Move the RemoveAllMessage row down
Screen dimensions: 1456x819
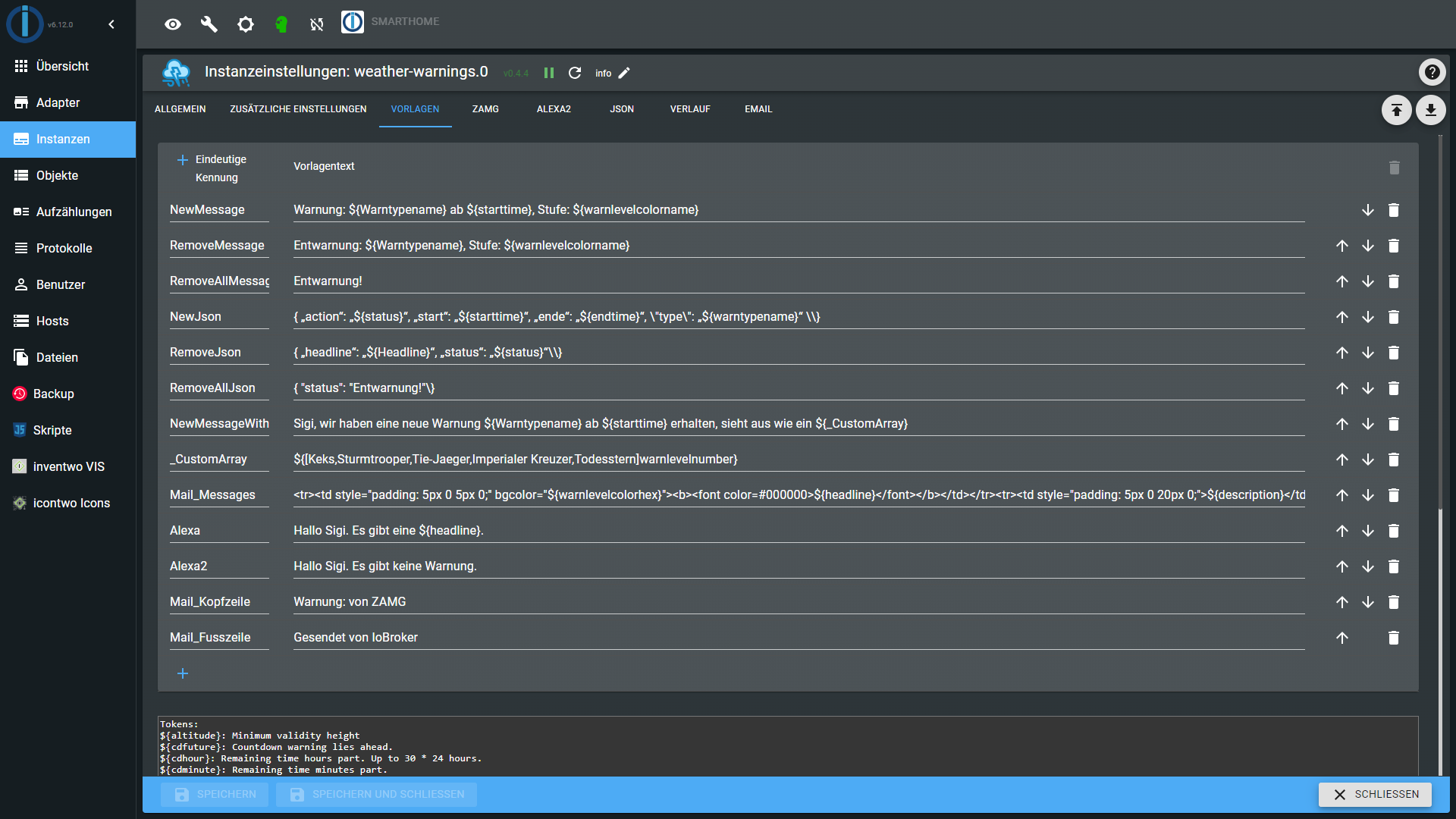pos(1368,281)
